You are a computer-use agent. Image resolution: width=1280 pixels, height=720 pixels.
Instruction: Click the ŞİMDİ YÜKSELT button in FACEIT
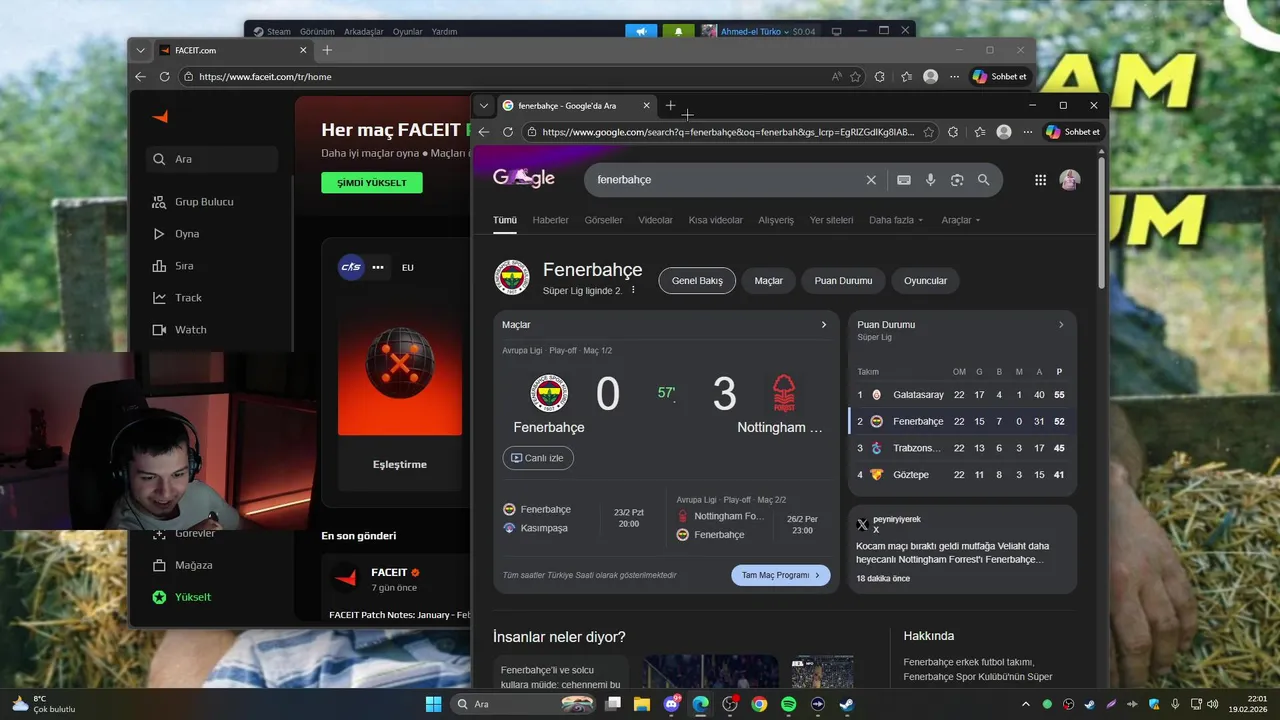[372, 183]
